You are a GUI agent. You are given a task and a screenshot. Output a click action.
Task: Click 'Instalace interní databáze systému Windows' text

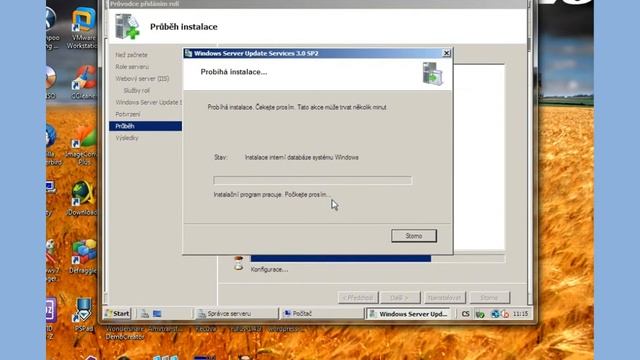302,157
